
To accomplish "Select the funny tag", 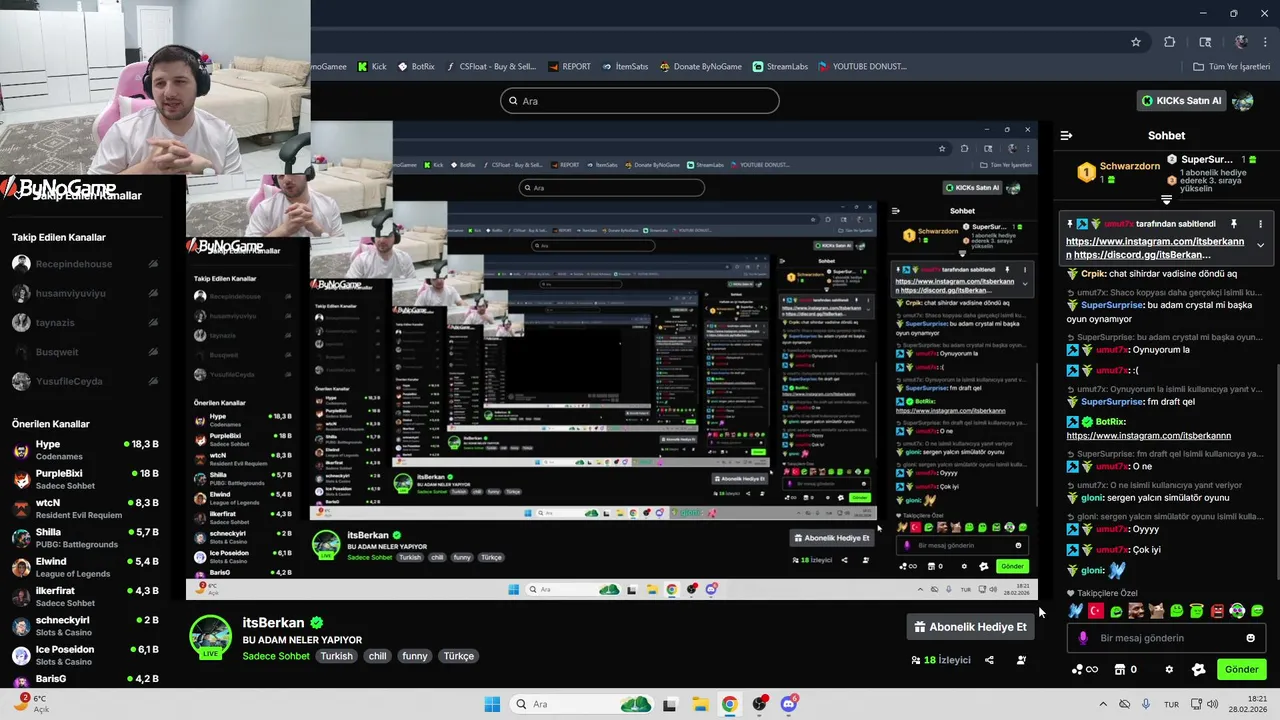I will click(414, 656).
